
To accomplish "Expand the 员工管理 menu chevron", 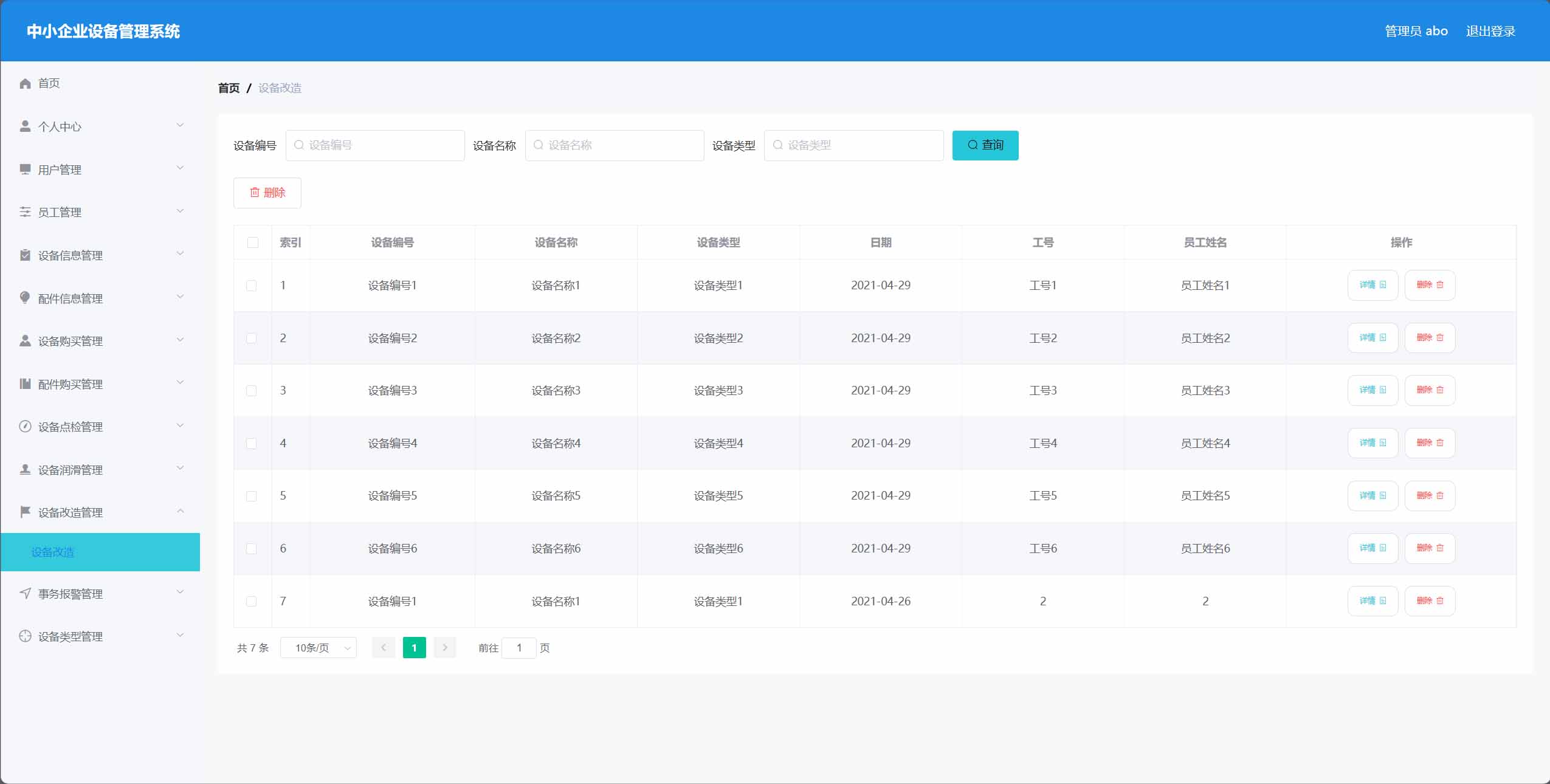I will [x=180, y=211].
